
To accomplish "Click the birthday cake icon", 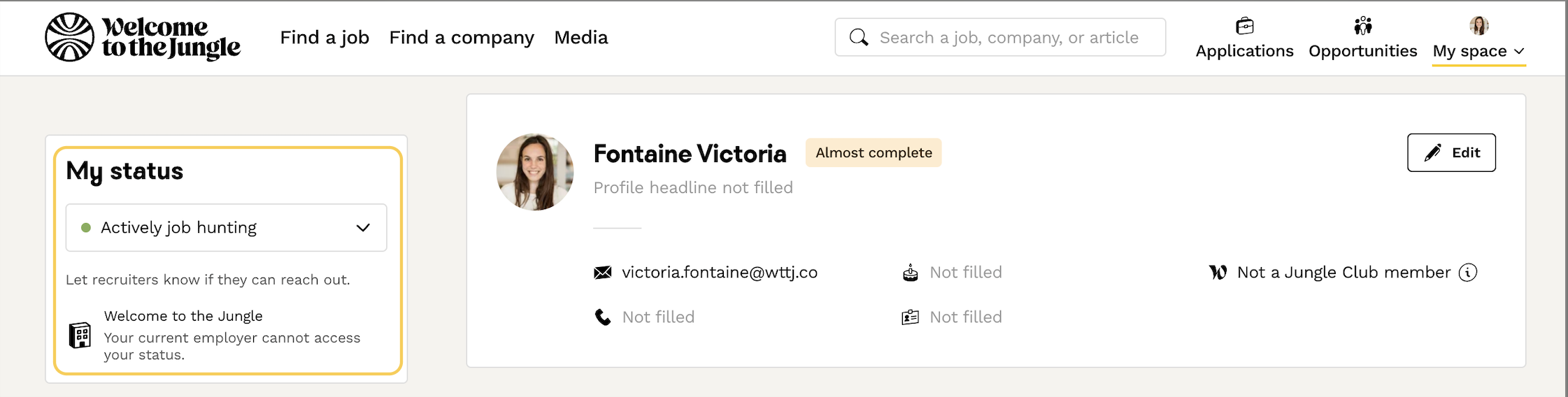I will [x=910, y=273].
